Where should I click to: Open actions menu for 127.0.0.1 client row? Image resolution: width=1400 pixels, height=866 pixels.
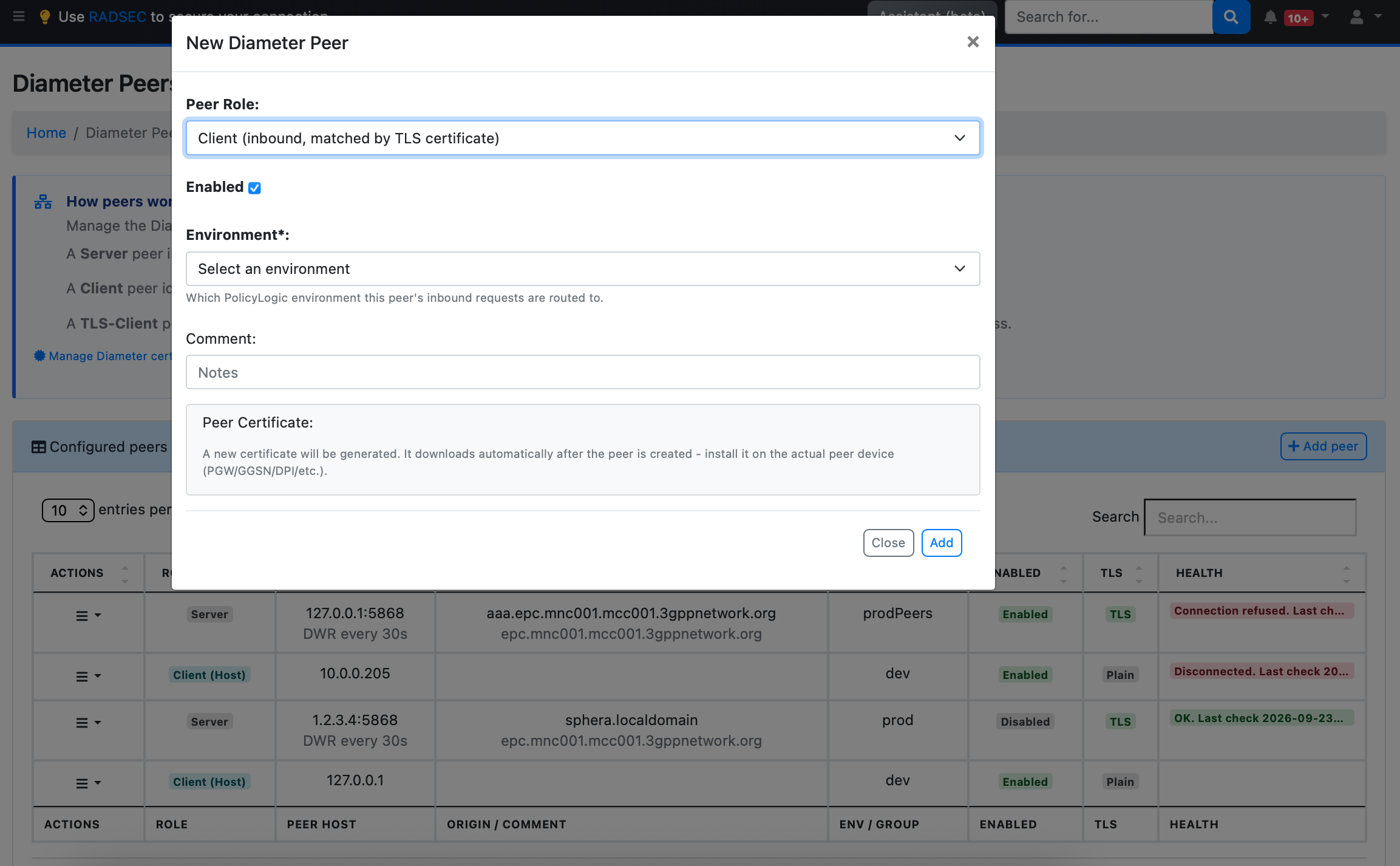point(88,783)
